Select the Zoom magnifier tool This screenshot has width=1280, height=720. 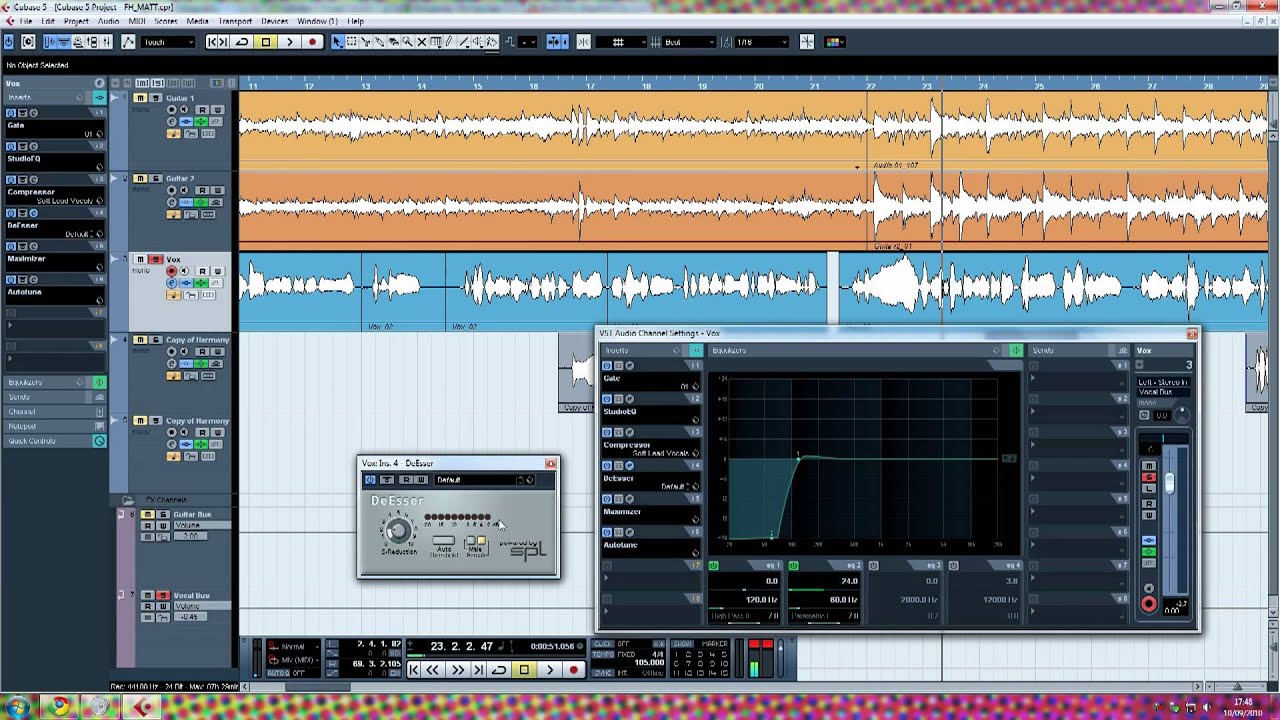pos(408,42)
